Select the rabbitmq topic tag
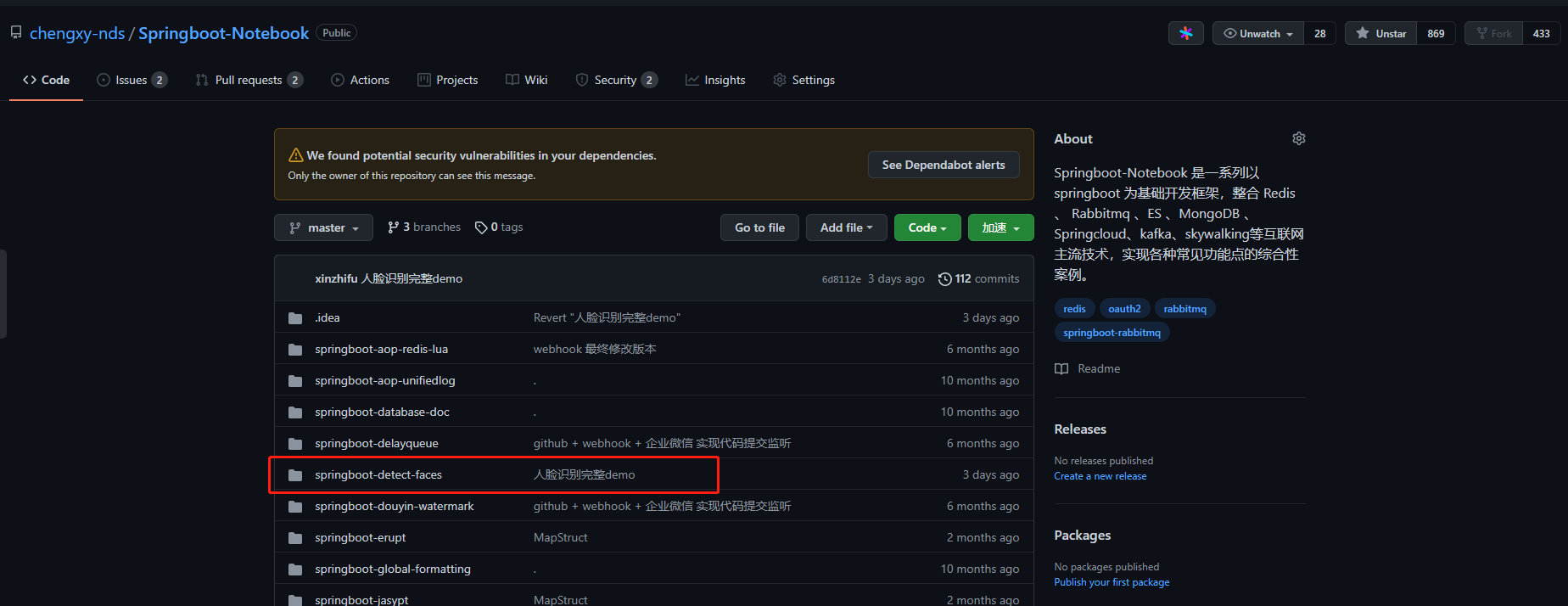 pyautogui.click(x=1184, y=309)
